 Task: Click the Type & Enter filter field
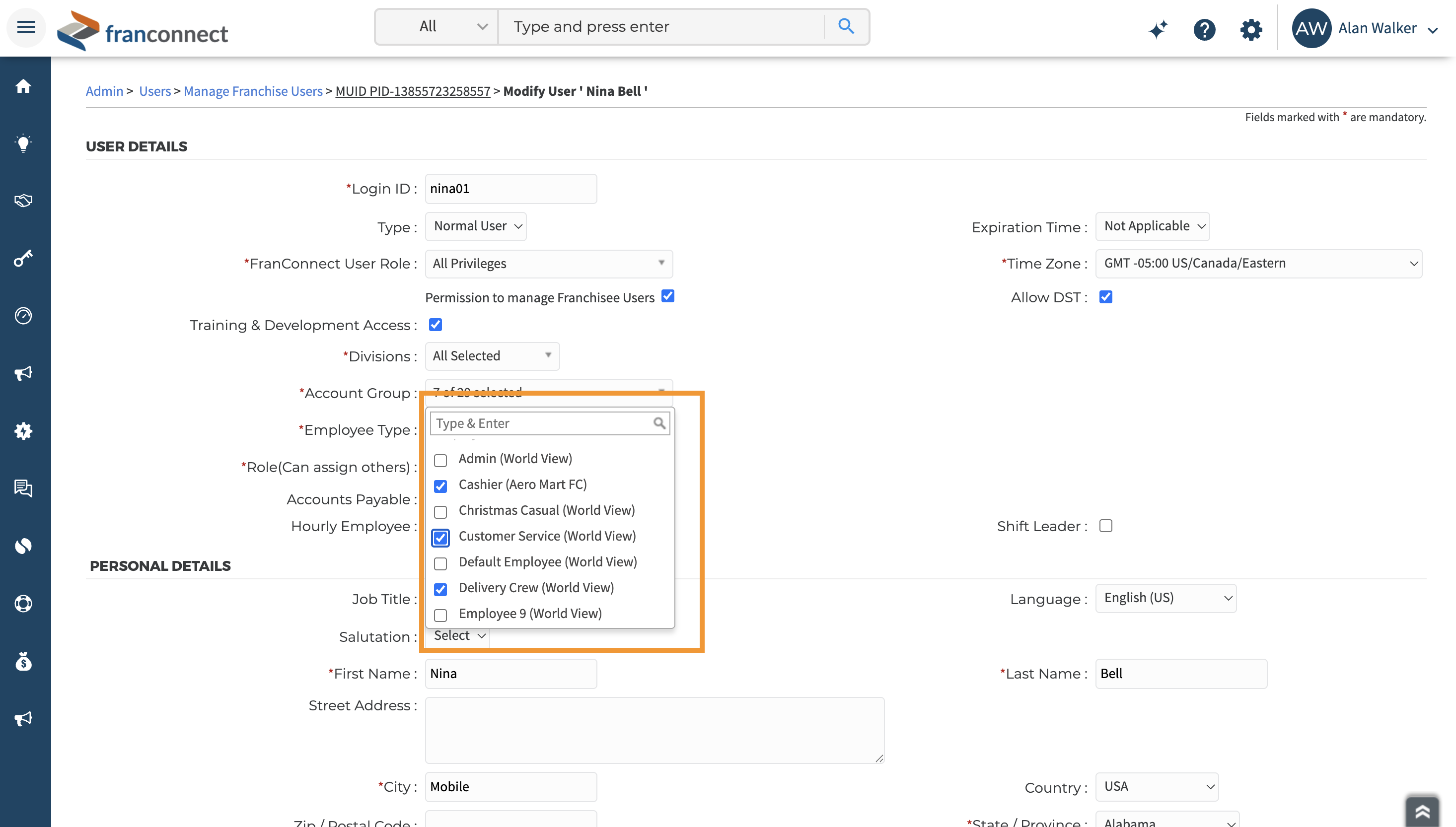[x=542, y=423]
